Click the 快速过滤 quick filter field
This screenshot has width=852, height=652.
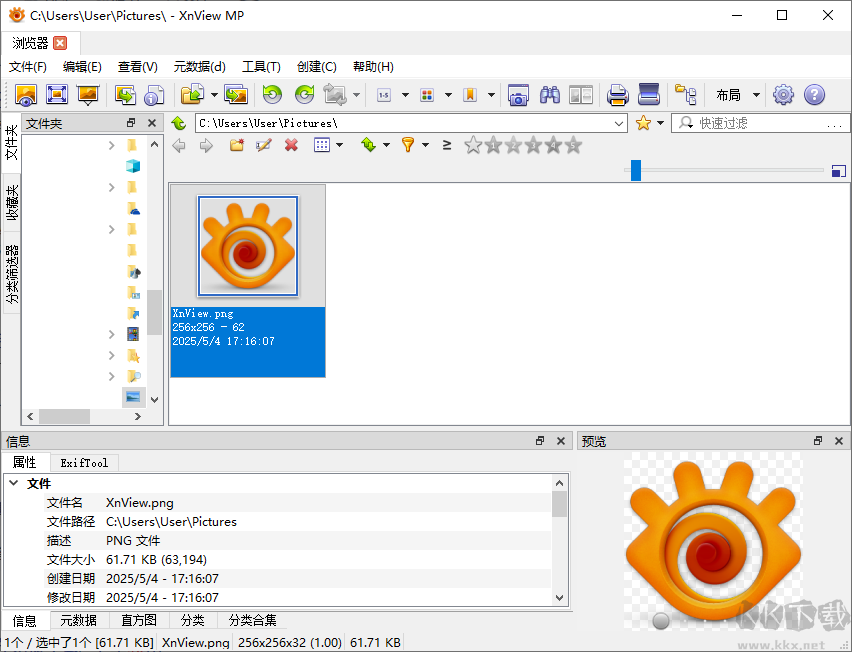[761, 123]
